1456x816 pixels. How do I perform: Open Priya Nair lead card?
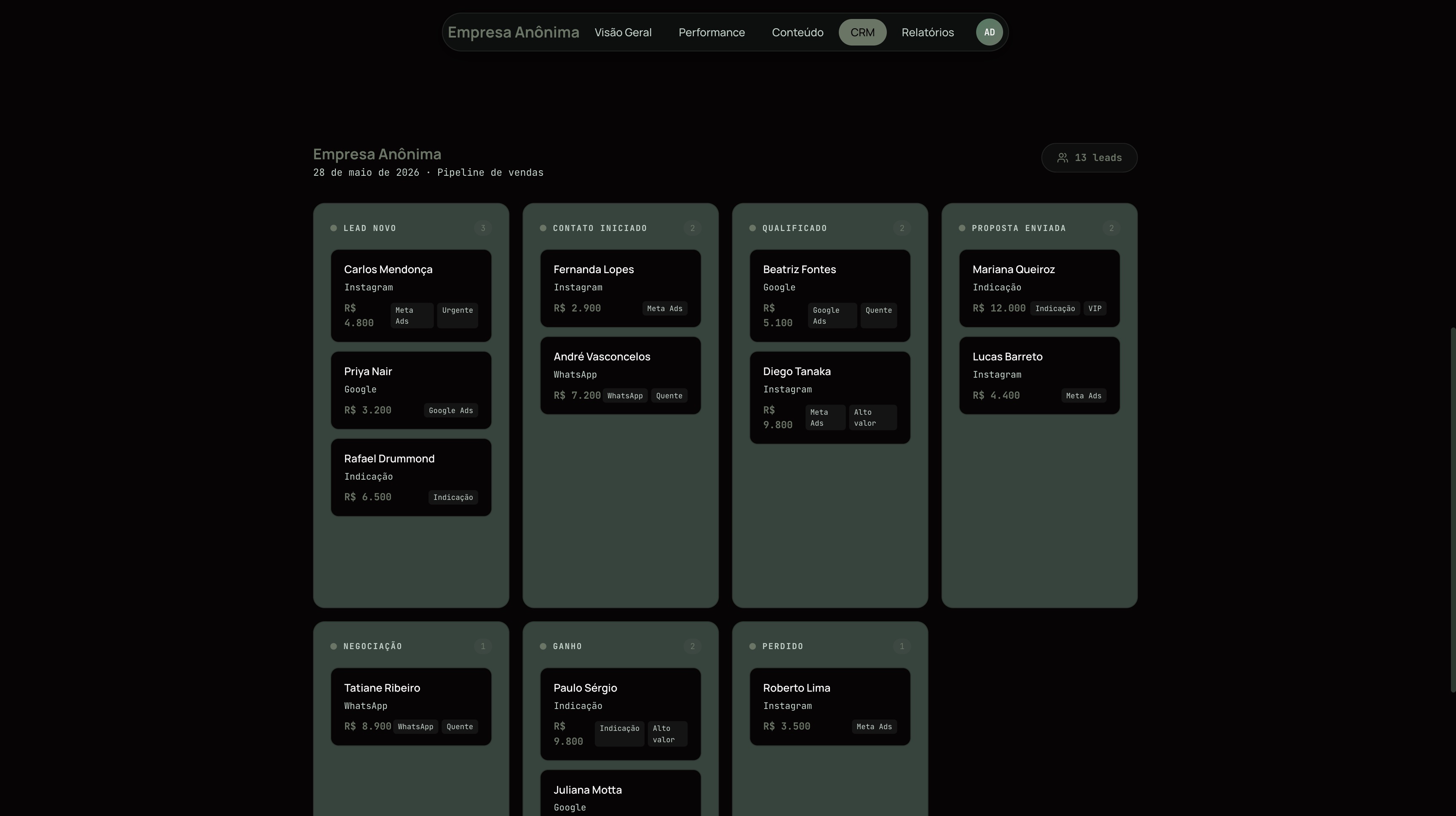click(411, 390)
